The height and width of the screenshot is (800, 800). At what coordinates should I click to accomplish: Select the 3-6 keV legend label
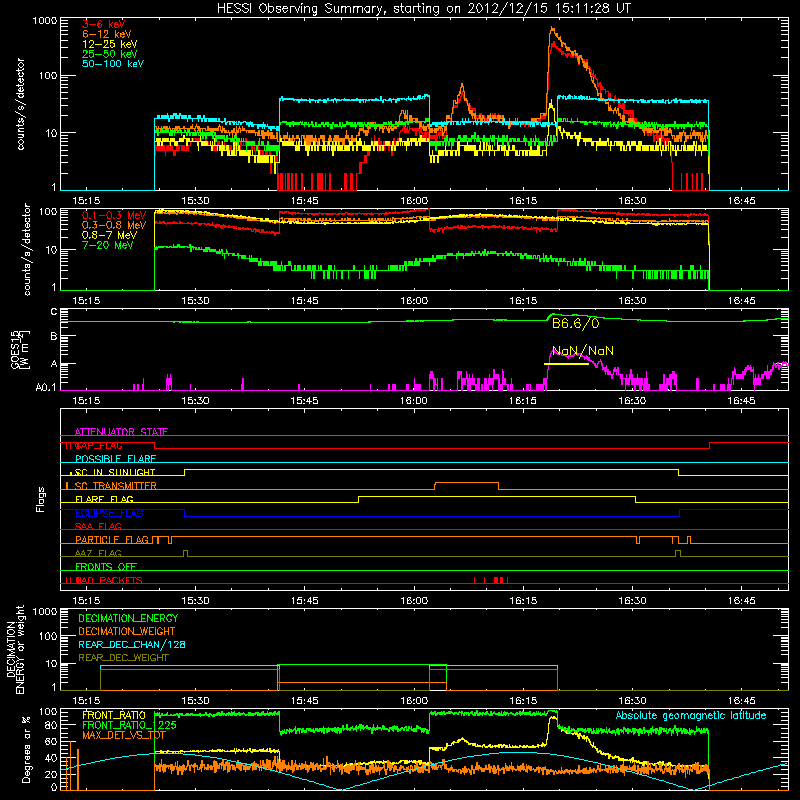pyautogui.click(x=104, y=24)
